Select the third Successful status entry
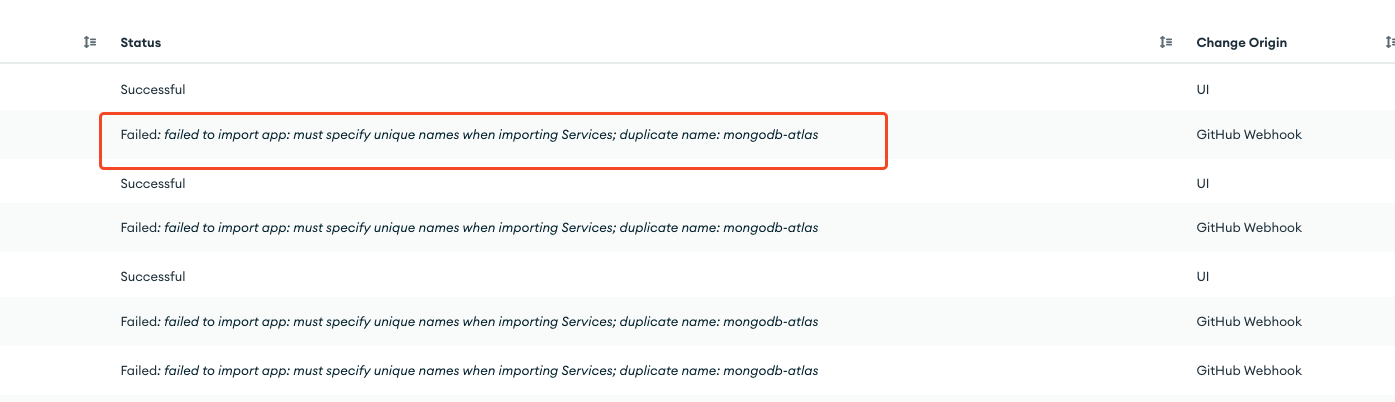Viewport: 1395px width, 402px height. tap(153, 277)
